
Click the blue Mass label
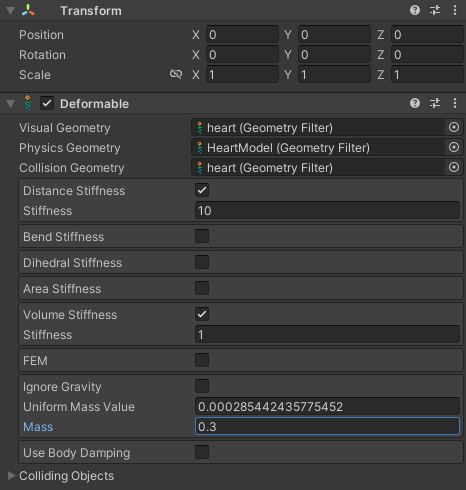click(x=38, y=427)
